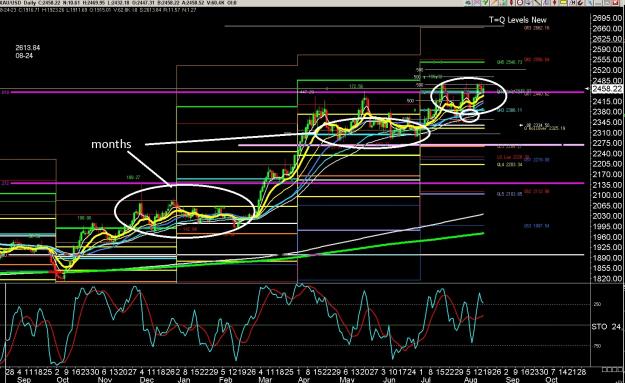Image resolution: width=625 pixels, height=383 pixels.
Task: Click 2520.00 on the price axis
Action: [x=607, y=70]
